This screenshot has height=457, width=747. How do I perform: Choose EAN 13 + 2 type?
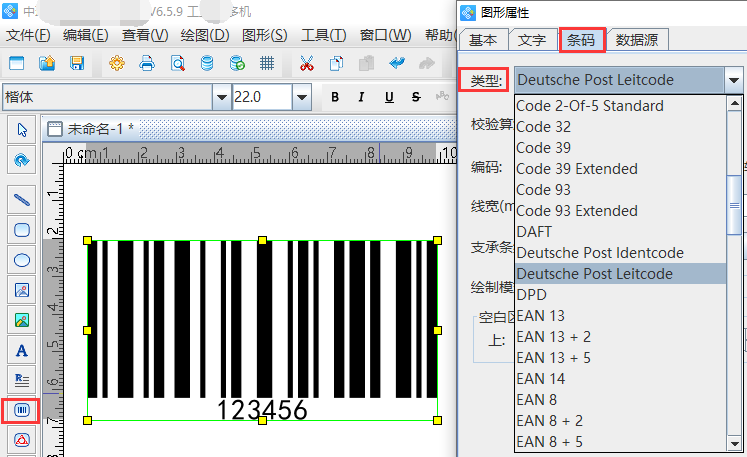[620, 336]
